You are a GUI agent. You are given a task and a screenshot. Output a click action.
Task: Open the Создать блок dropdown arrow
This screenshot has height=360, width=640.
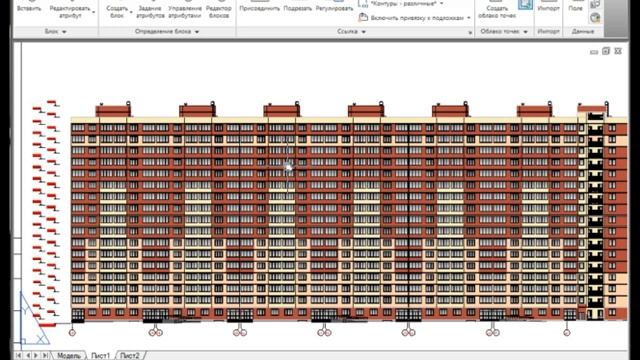coord(131,12)
